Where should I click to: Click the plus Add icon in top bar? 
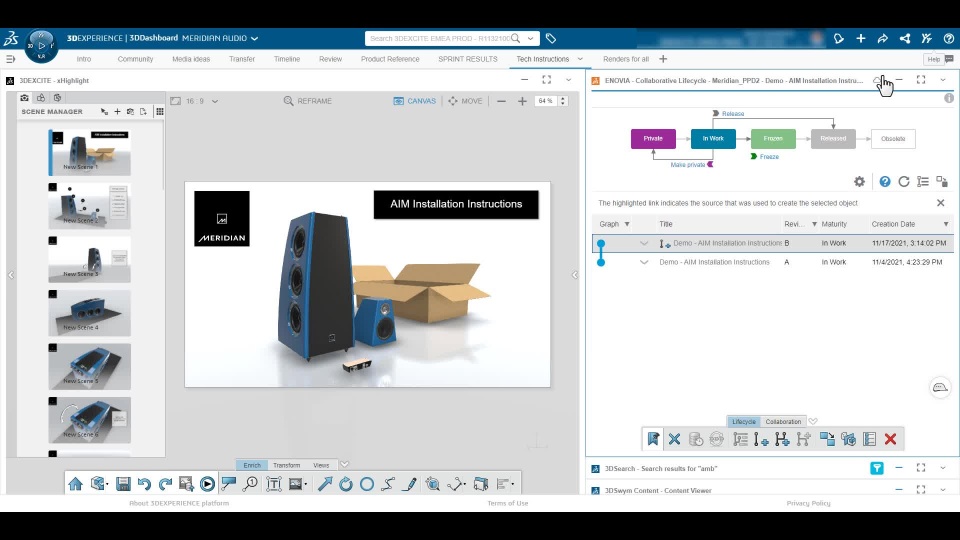861,39
